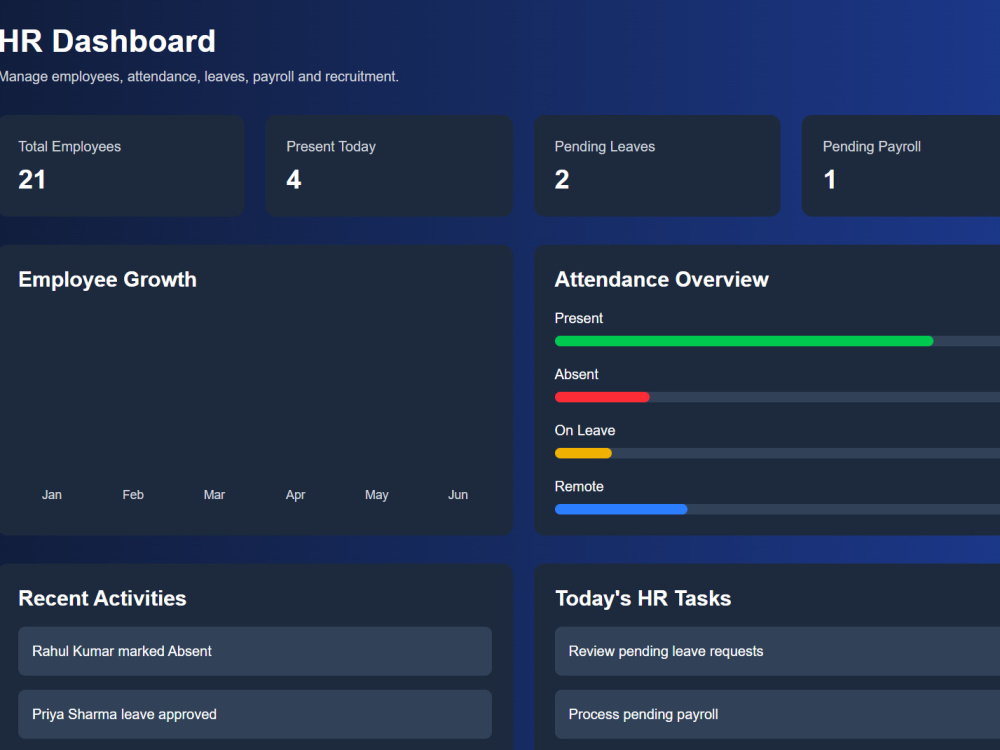Click the Present label in Attendance Overview
This screenshot has height=750, width=1000.
click(578, 318)
